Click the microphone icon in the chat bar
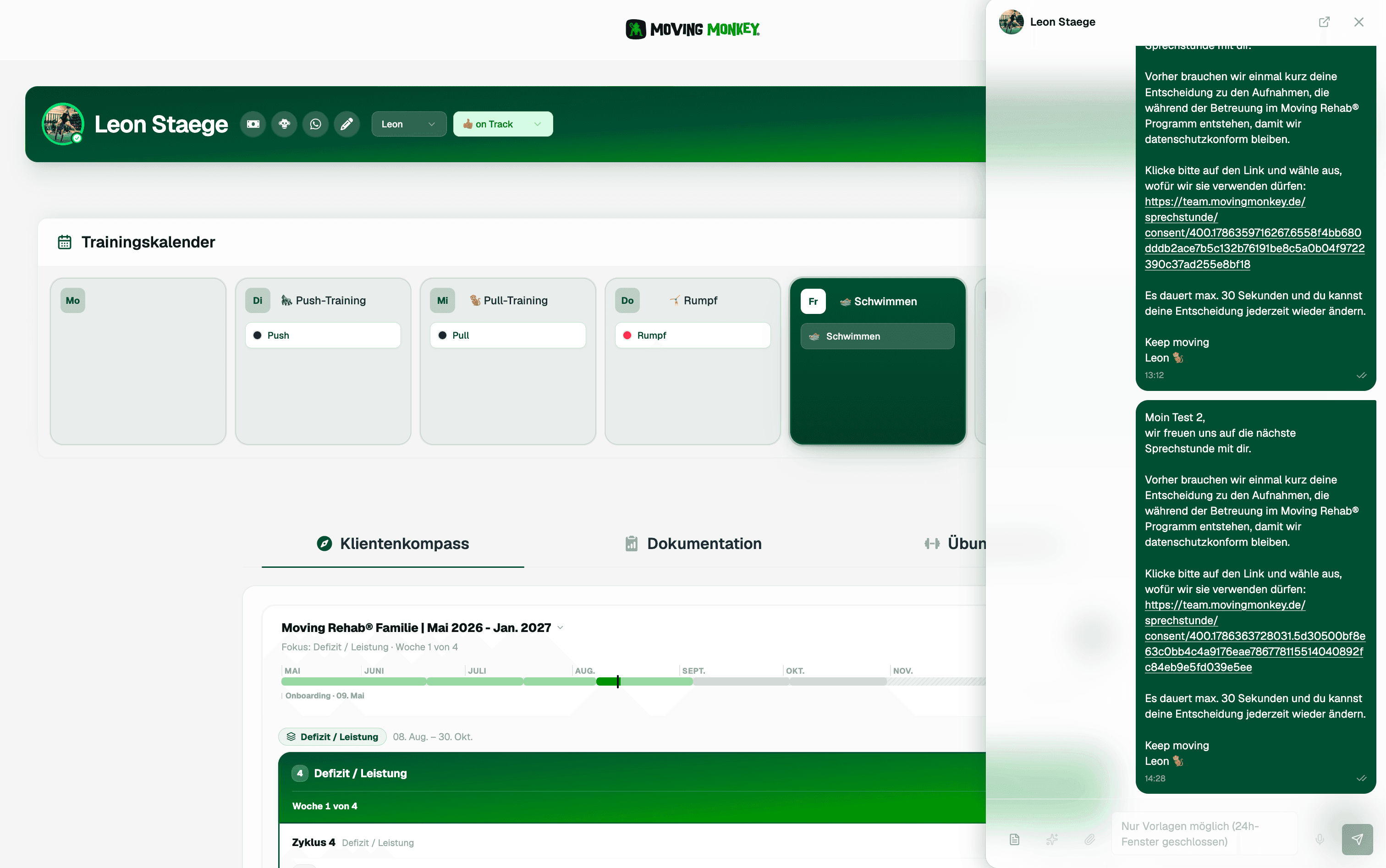Screen dimensions: 1386x868 pos(1320,839)
